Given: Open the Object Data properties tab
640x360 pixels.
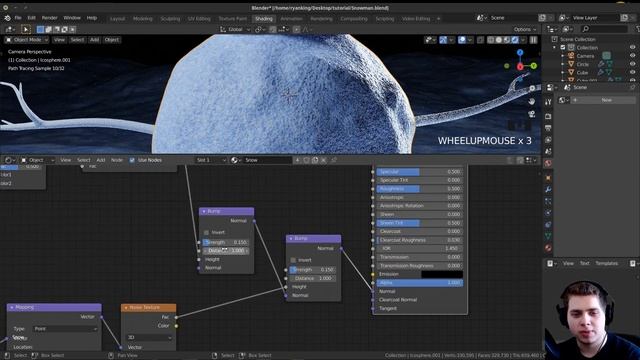Looking at the screenshot, I should click(x=548, y=236).
